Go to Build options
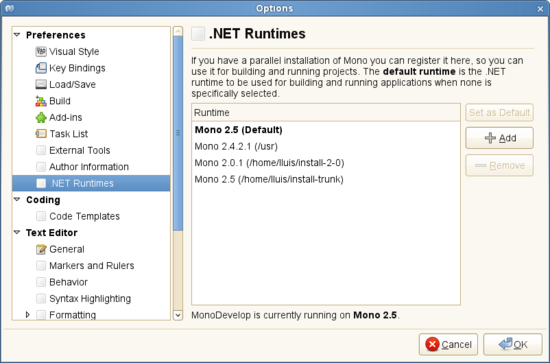 [x=60, y=101]
